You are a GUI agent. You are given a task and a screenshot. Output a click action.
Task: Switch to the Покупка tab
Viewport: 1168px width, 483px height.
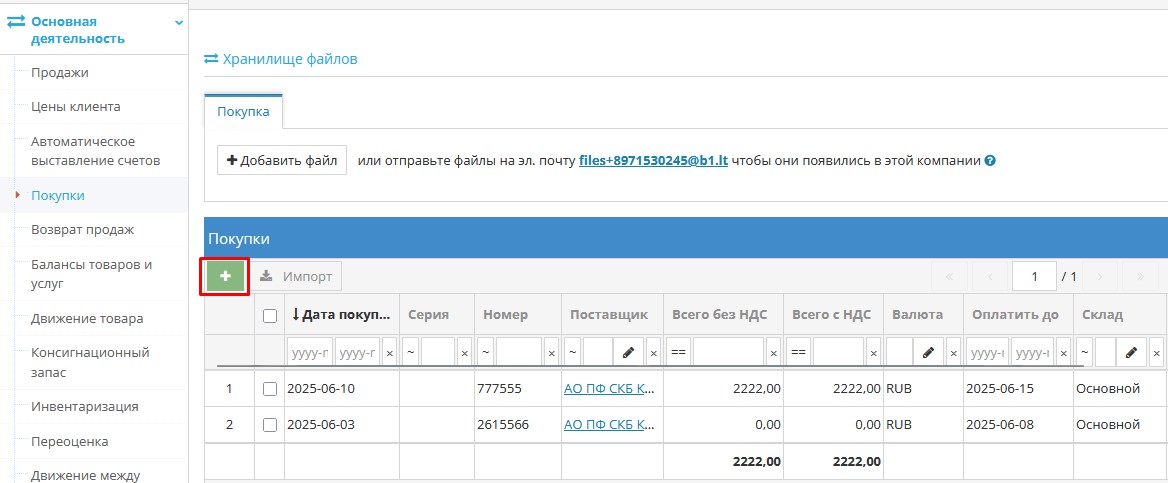coord(243,112)
